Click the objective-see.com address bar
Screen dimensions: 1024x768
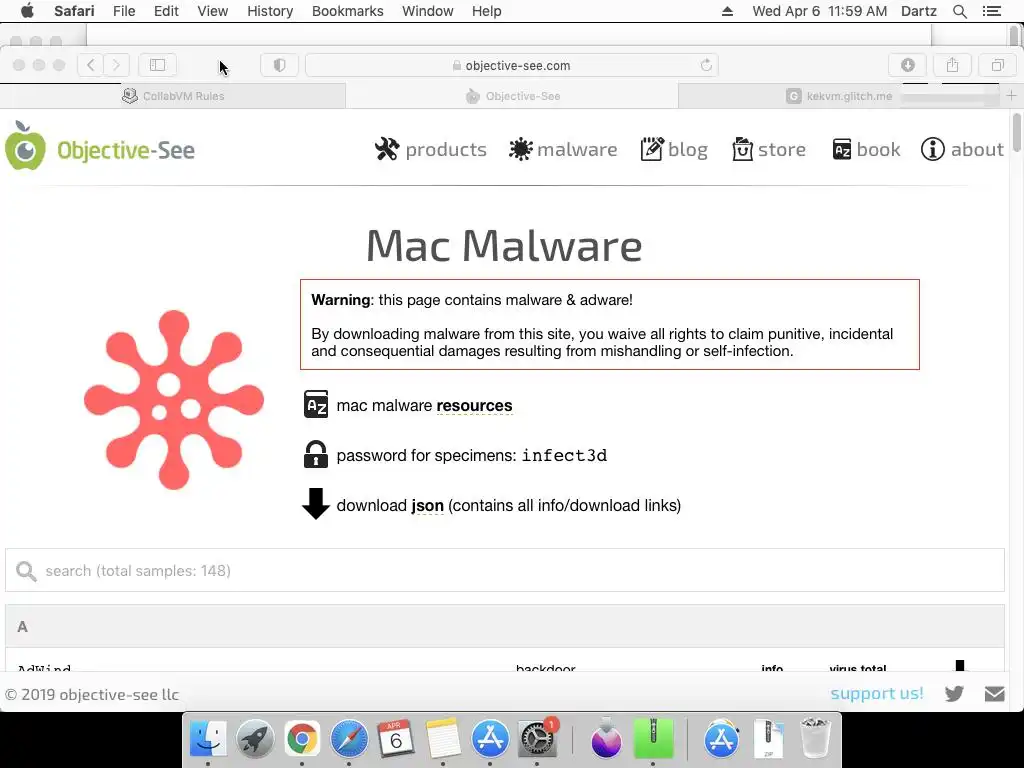pyautogui.click(x=512, y=65)
